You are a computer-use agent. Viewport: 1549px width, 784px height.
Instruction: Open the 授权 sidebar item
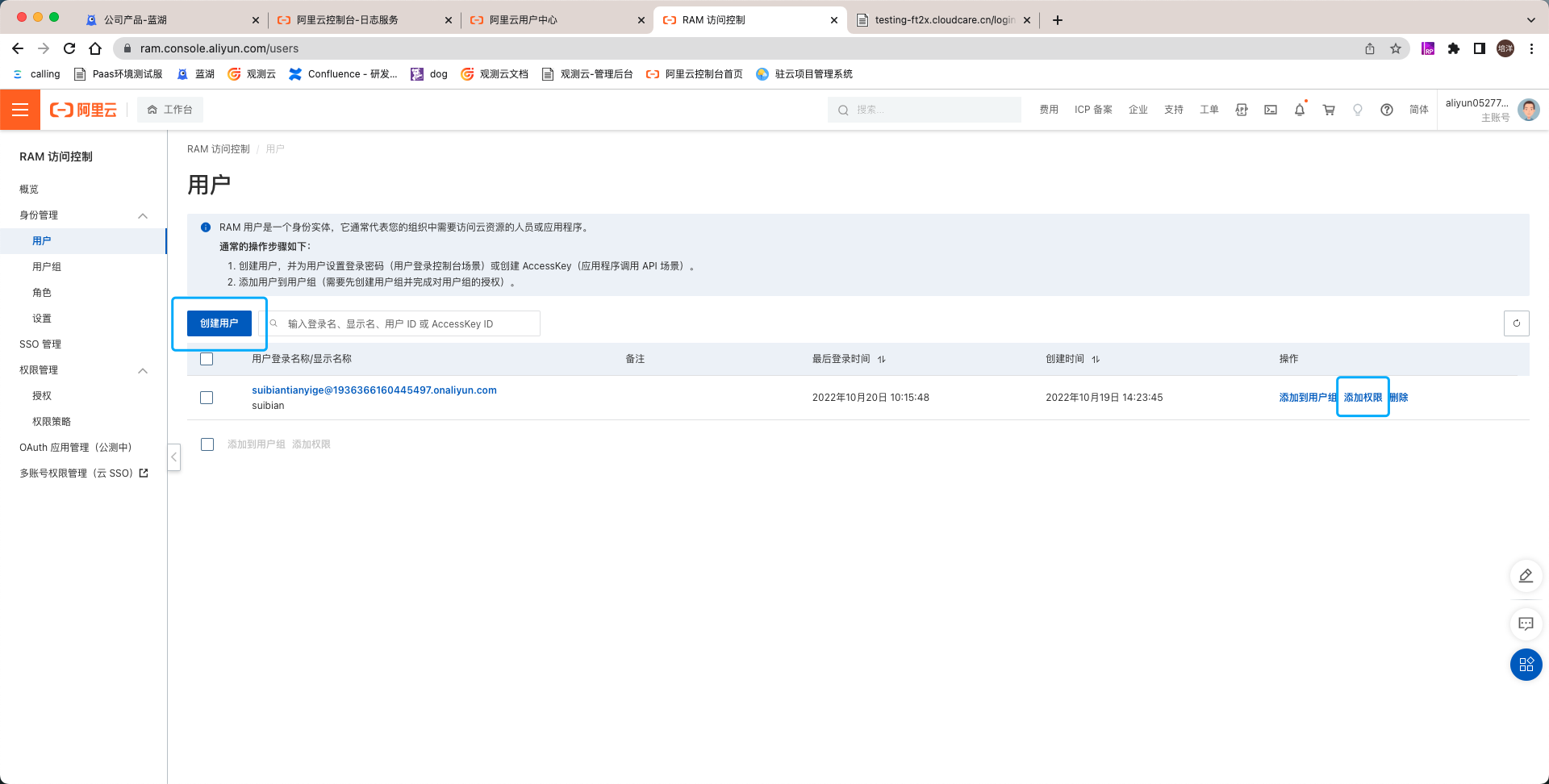pos(42,396)
